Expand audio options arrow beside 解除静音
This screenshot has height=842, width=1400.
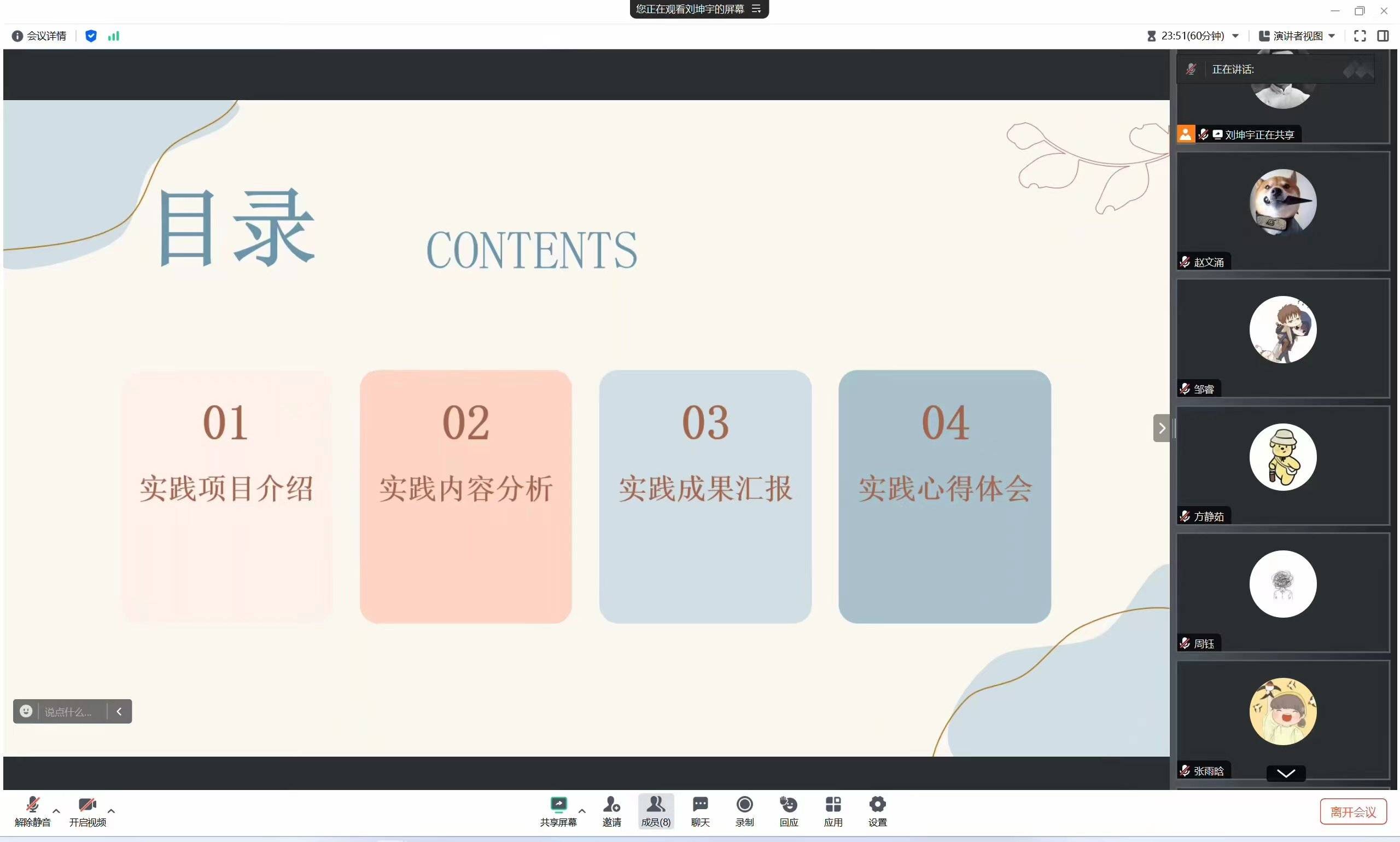coord(56,811)
